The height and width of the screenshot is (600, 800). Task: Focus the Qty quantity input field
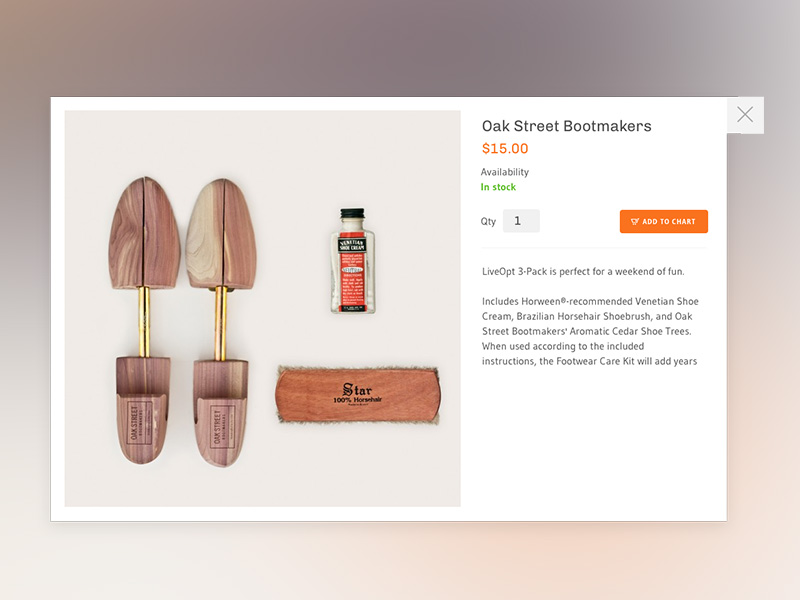tap(521, 221)
